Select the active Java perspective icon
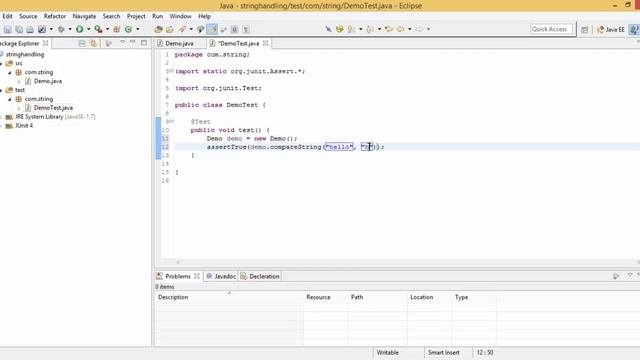The image size is (640, 360). tap(634, 29)
